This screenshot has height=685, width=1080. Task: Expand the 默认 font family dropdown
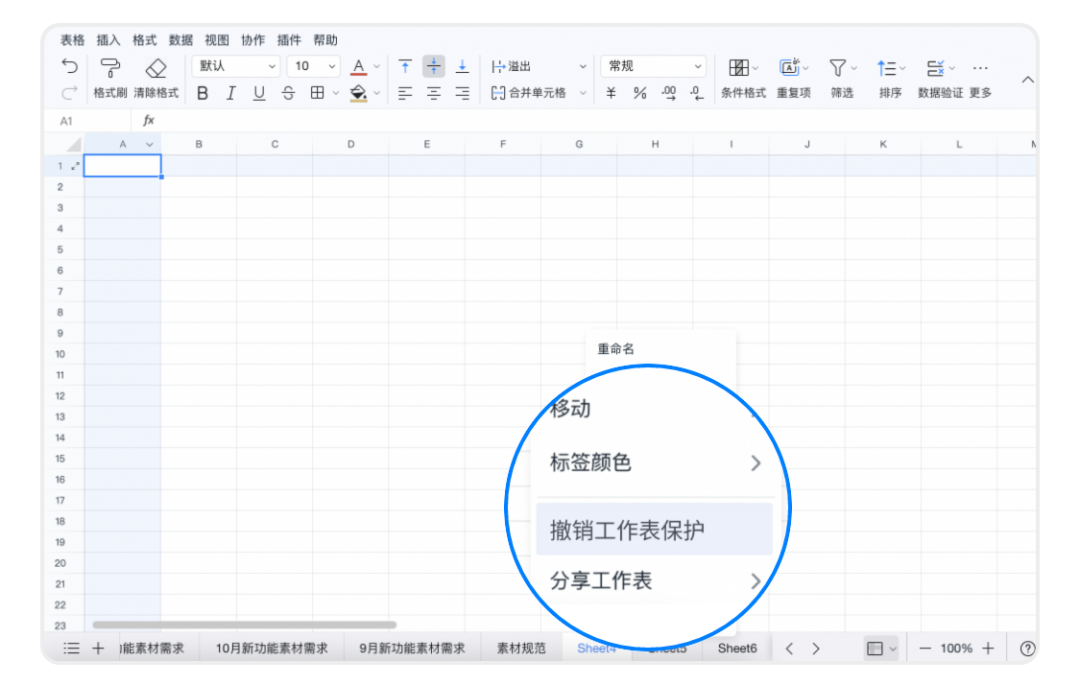coord(237,67)
